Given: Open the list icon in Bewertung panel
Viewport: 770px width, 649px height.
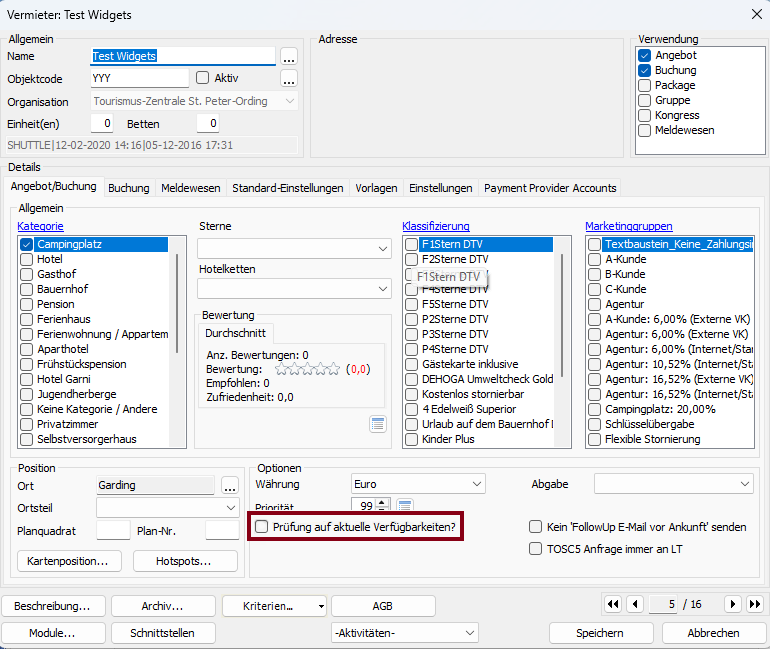Looking at the screenshot, I should (377, 424).
